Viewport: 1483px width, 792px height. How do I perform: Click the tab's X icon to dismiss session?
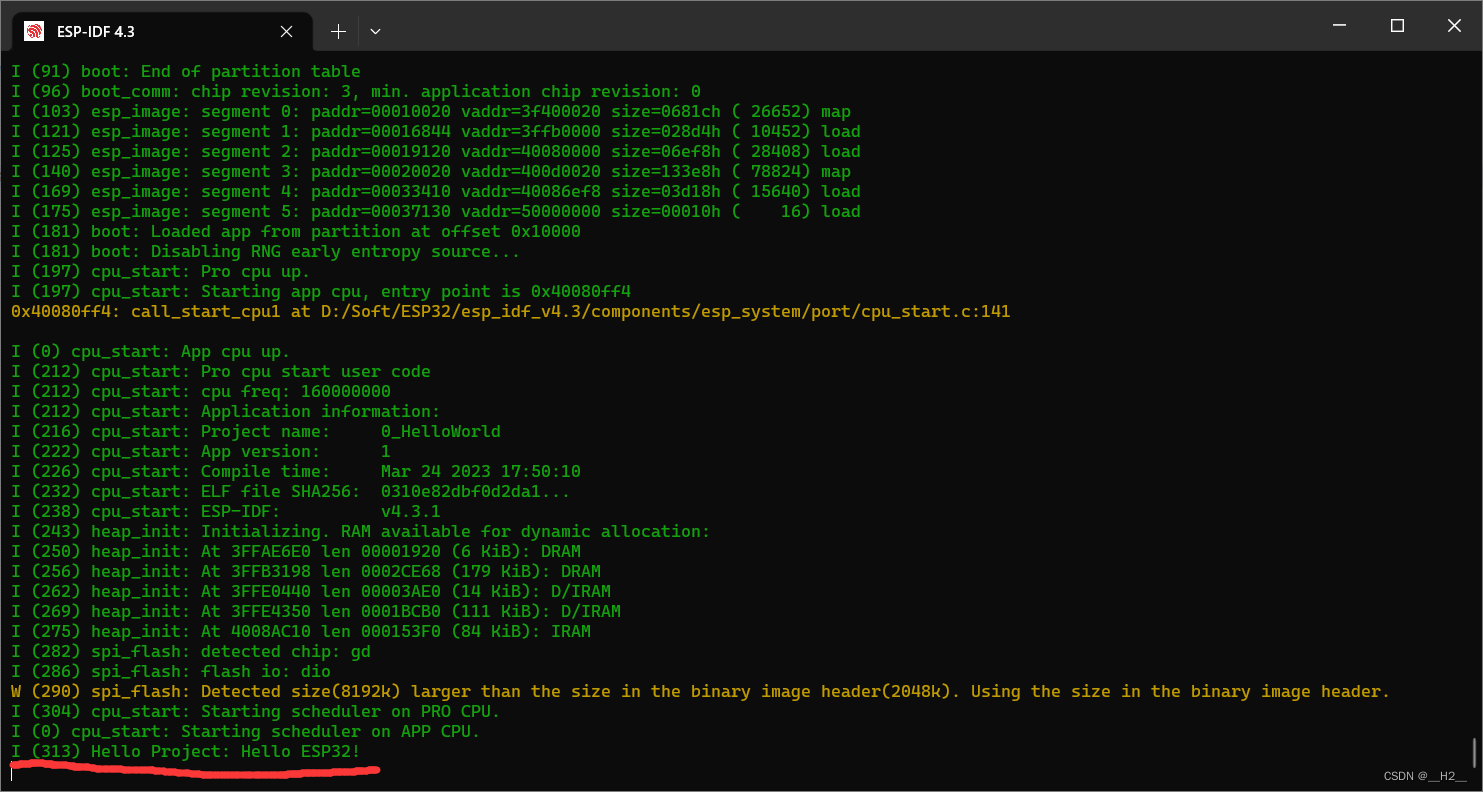(x=286, y=31)
